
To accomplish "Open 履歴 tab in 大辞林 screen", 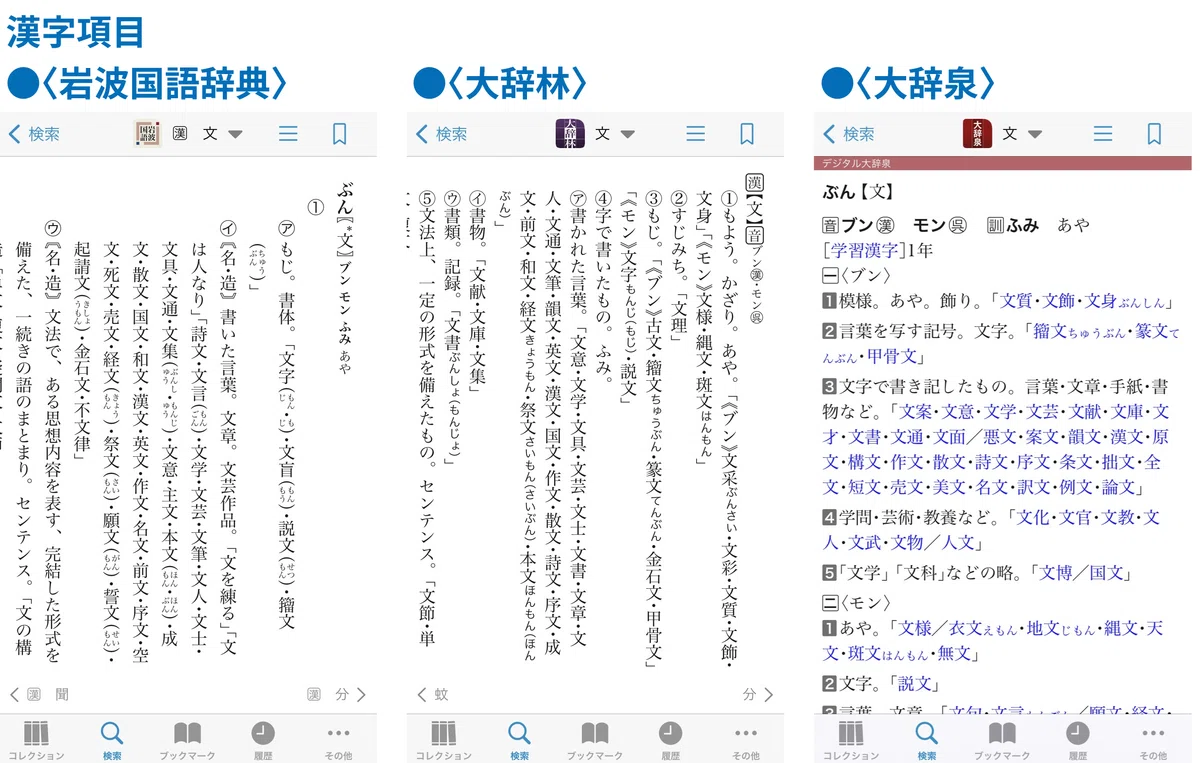I will click(x=670, y=741).
